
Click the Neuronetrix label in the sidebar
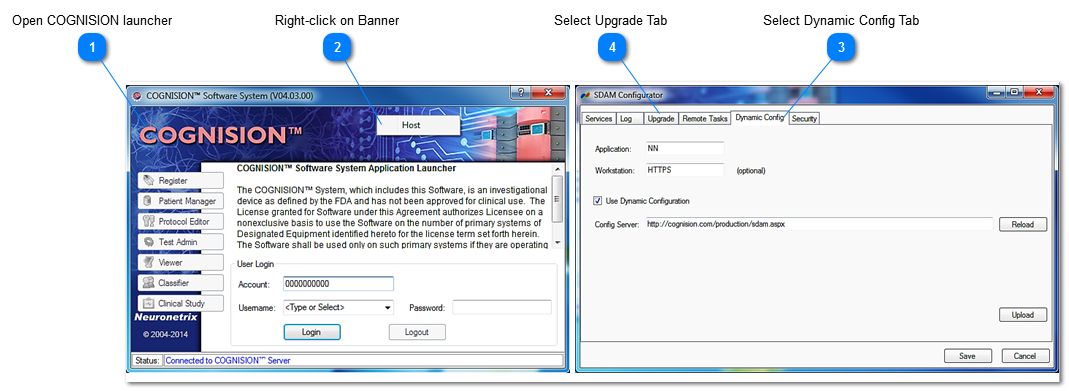166,317
